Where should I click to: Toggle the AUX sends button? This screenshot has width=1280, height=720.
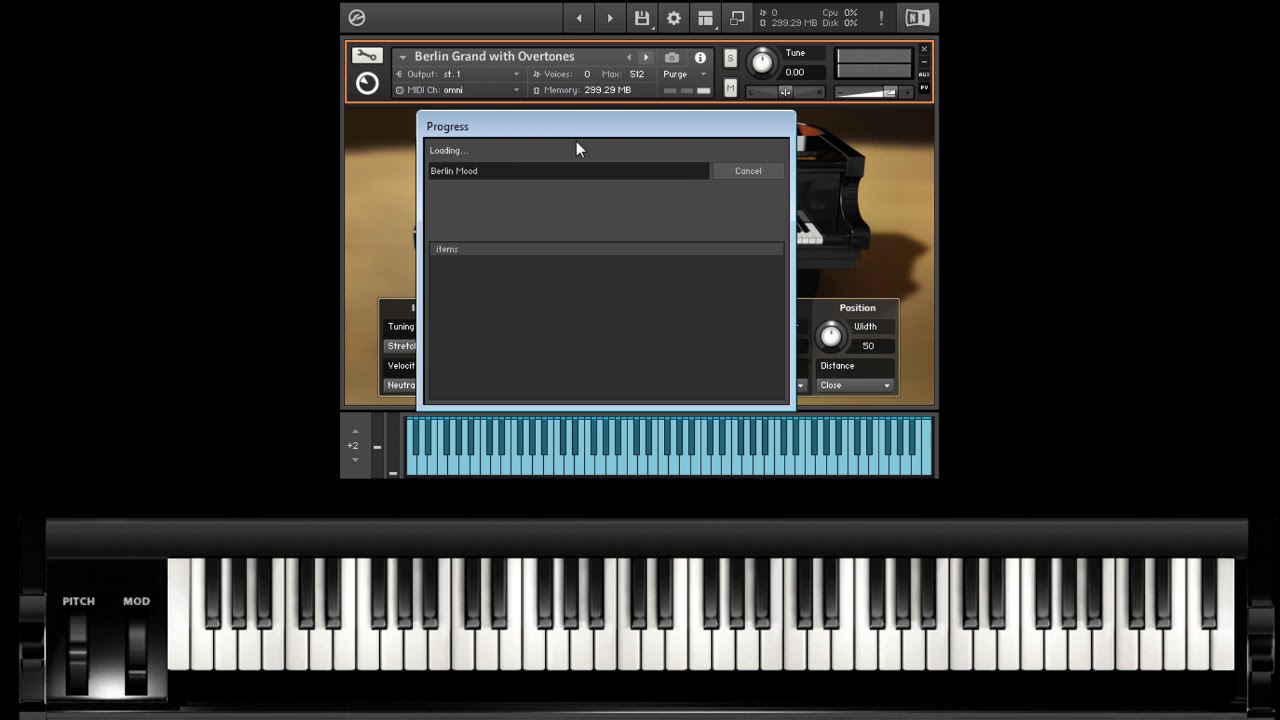[924, 74]
